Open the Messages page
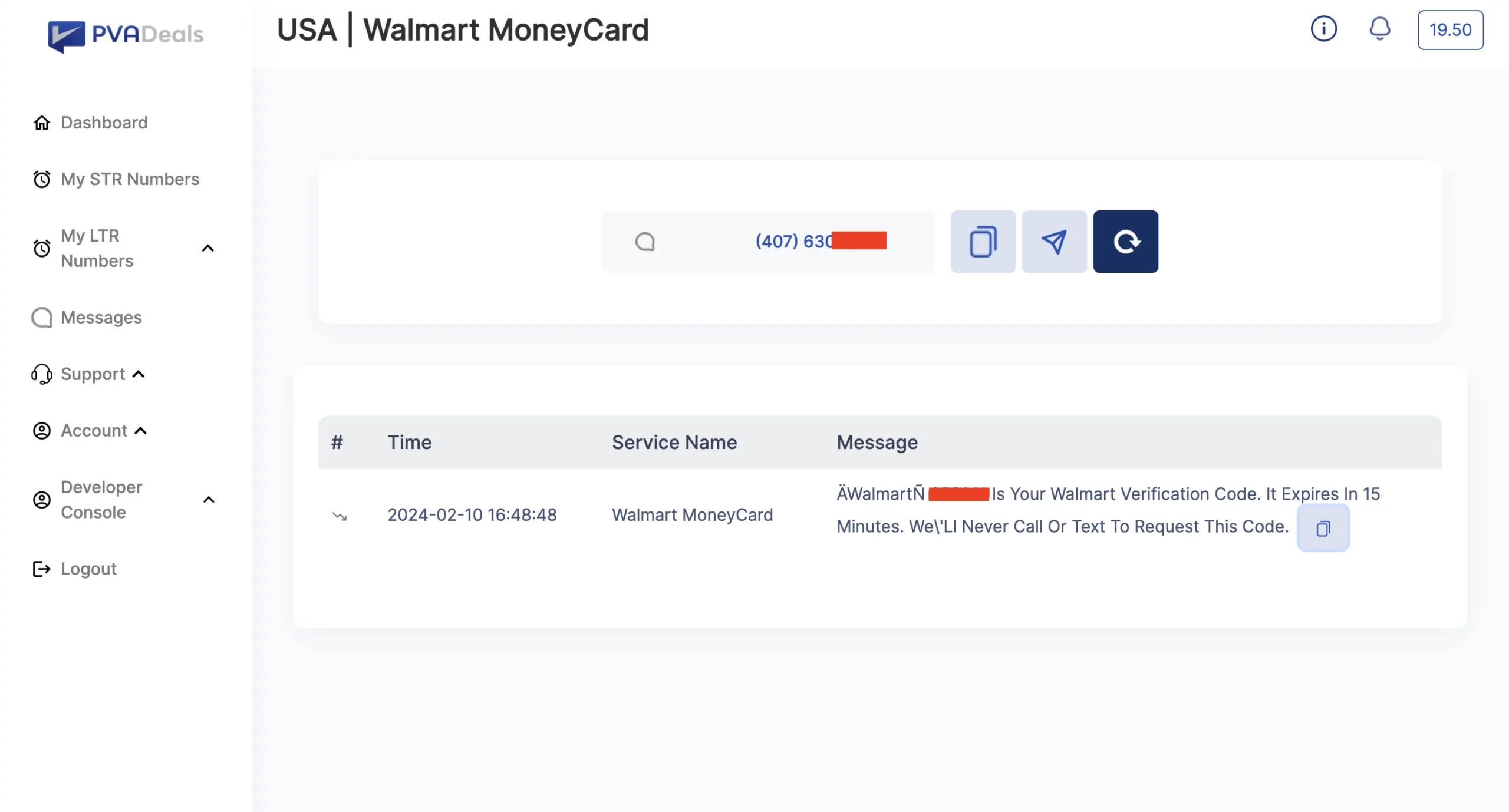Image resolution: width=1509 pixels, height=812 pixels. click(101, 318)
